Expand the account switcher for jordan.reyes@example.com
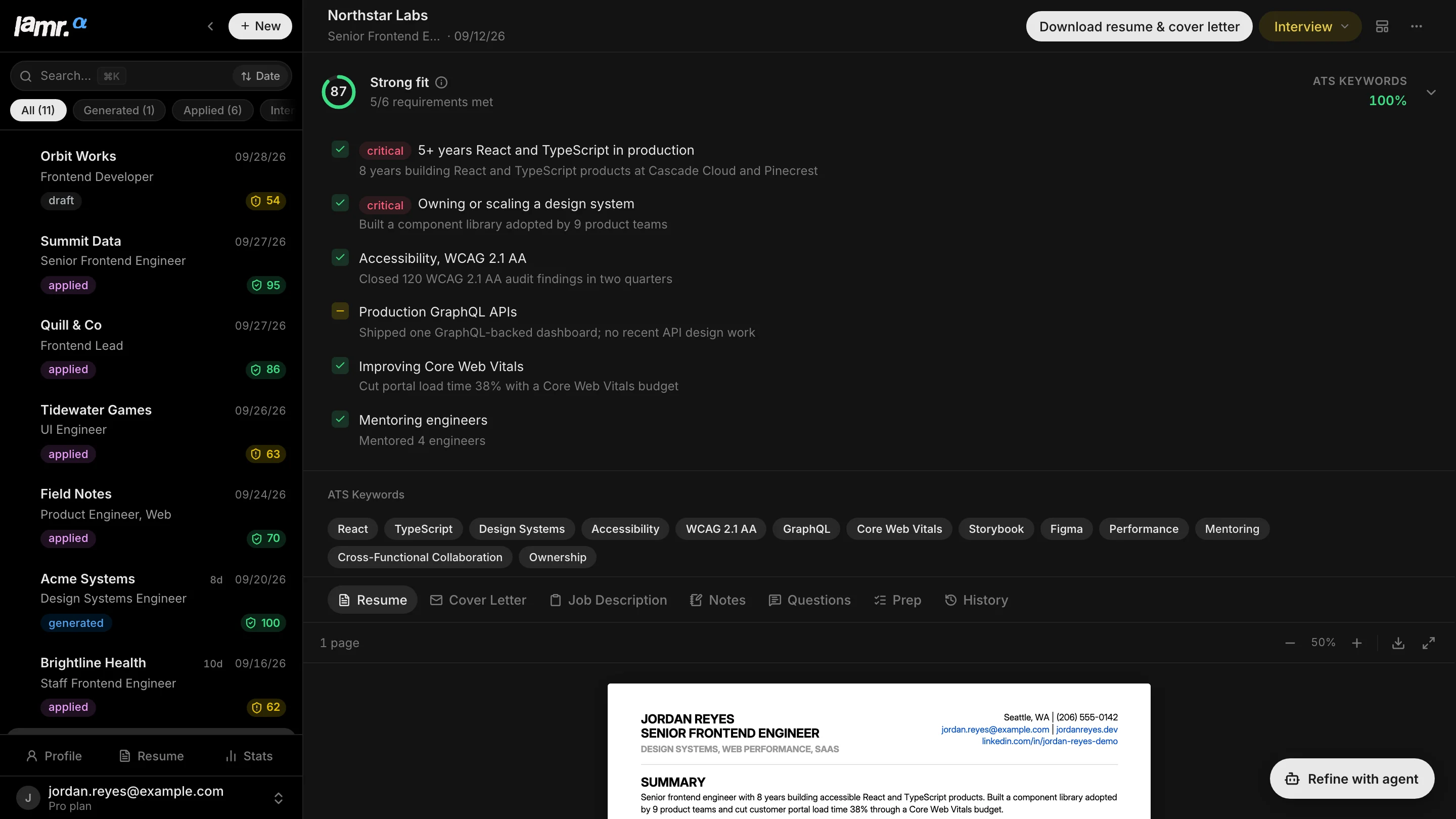The image size is (1456, 819). 278,798
